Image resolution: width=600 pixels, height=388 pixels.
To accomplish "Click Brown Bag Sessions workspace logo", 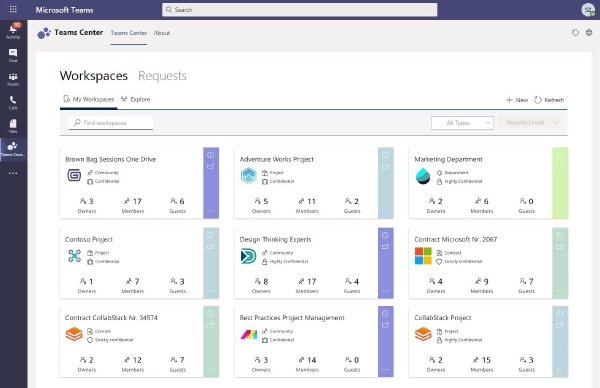I will [x=74, y=175].
